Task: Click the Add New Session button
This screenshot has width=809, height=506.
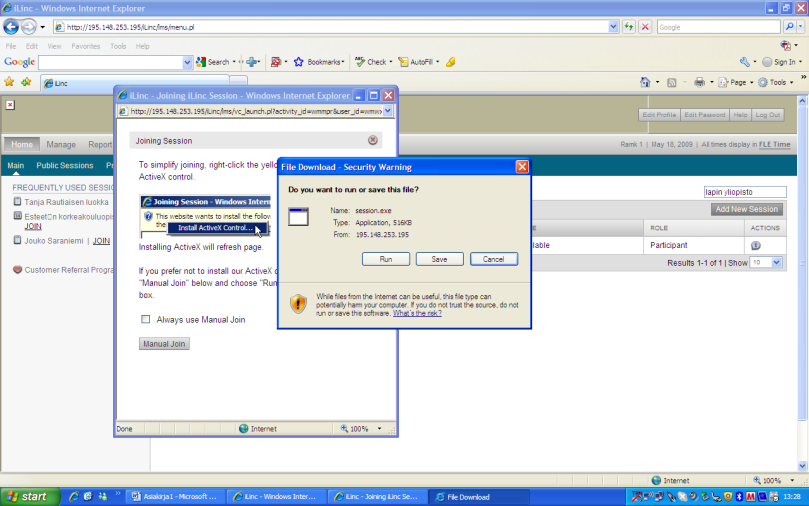Action: point(747,209)
